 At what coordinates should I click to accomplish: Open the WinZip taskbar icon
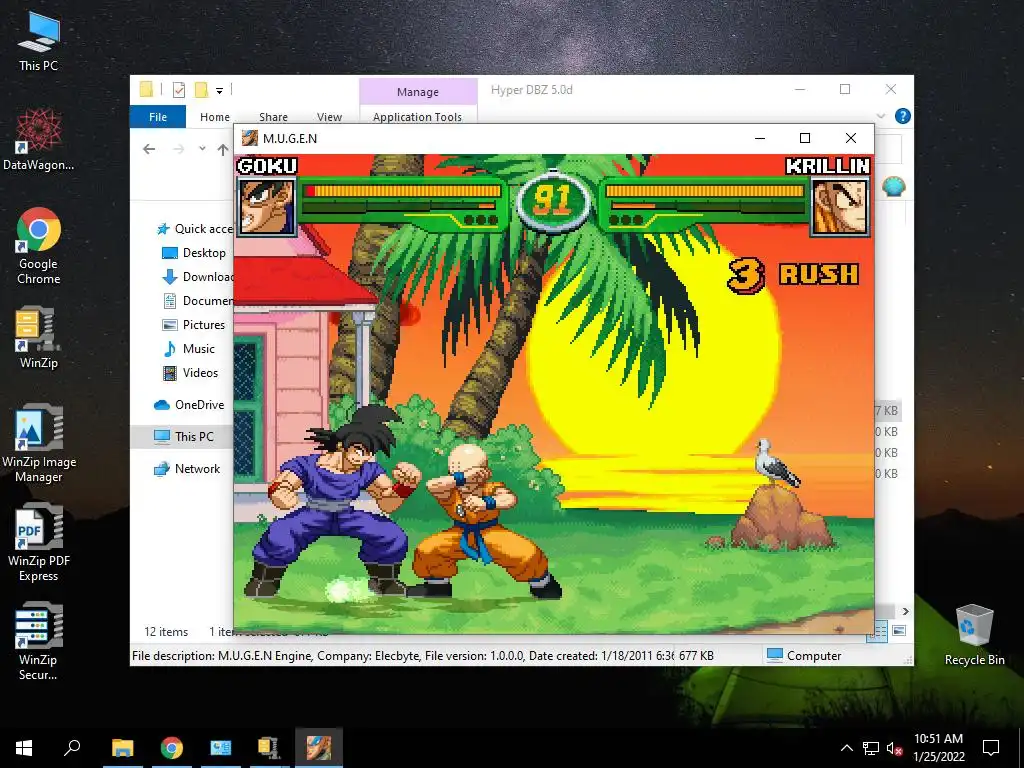[x=269, y=748]
